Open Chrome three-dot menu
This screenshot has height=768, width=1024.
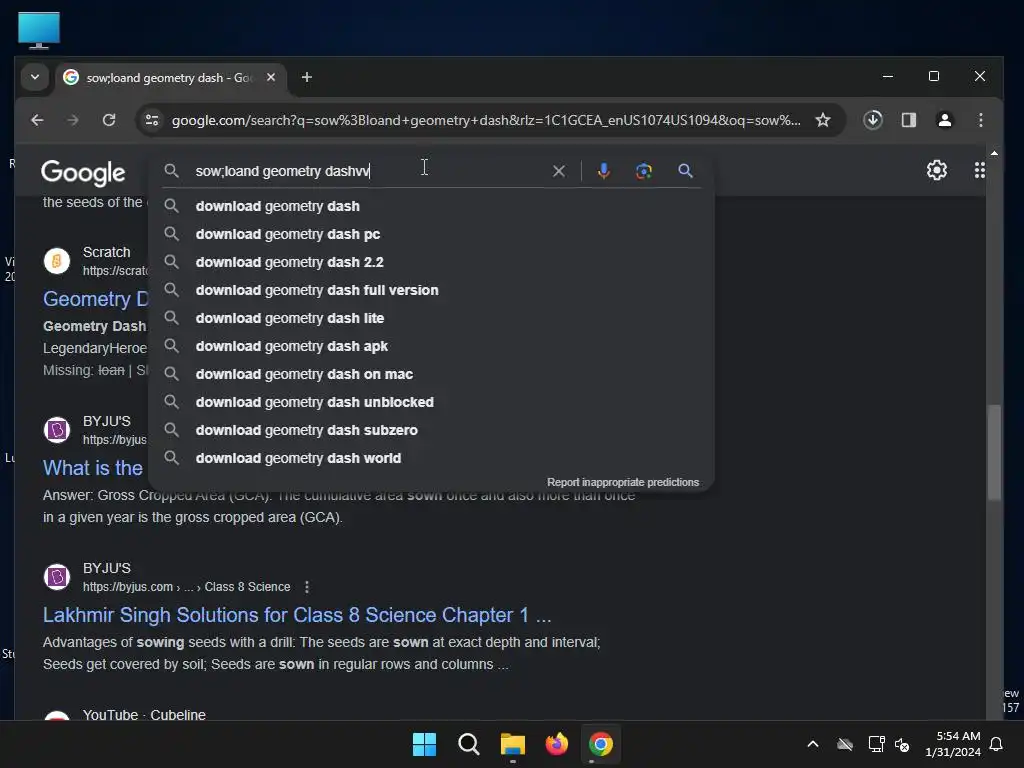980,120
